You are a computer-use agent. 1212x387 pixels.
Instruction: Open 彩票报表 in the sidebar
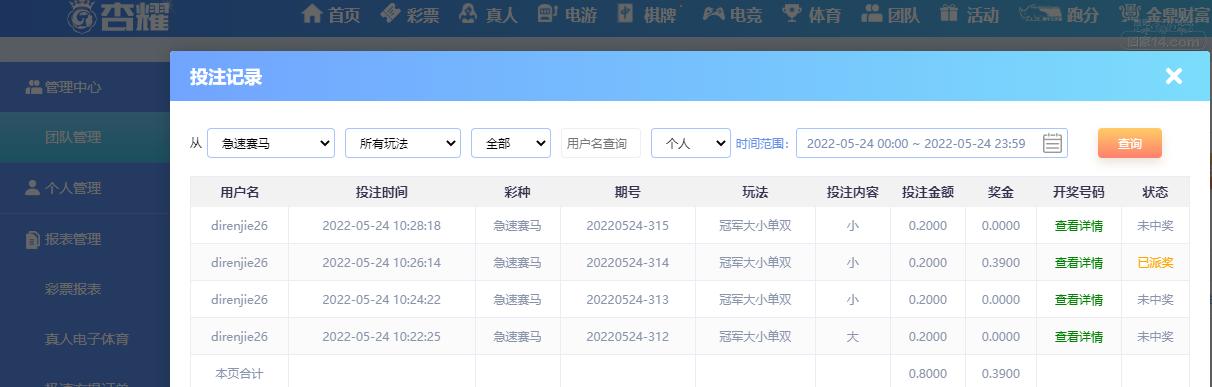[x=73, y=289]
